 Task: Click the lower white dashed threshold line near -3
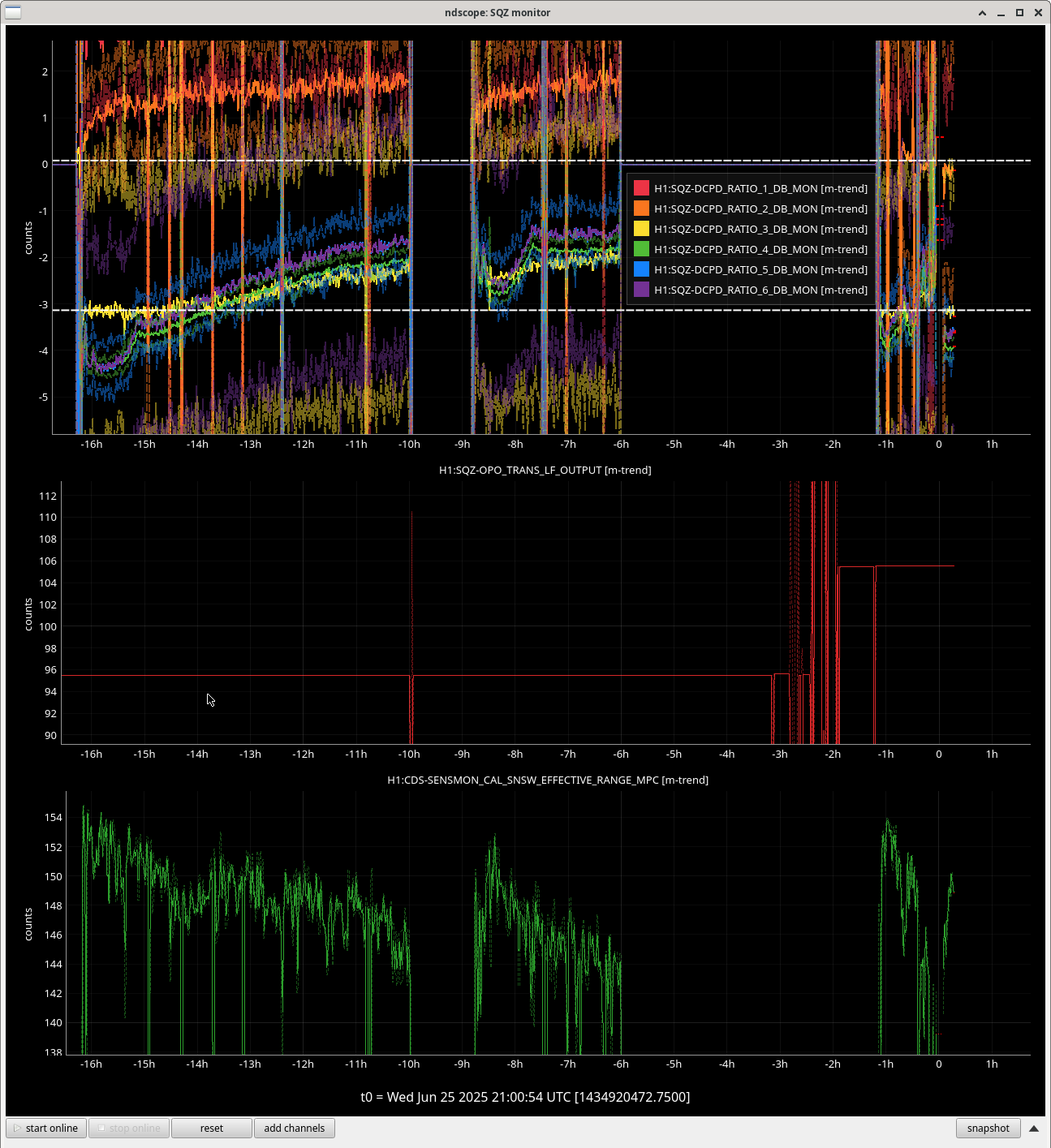click(x=541, y=310)
